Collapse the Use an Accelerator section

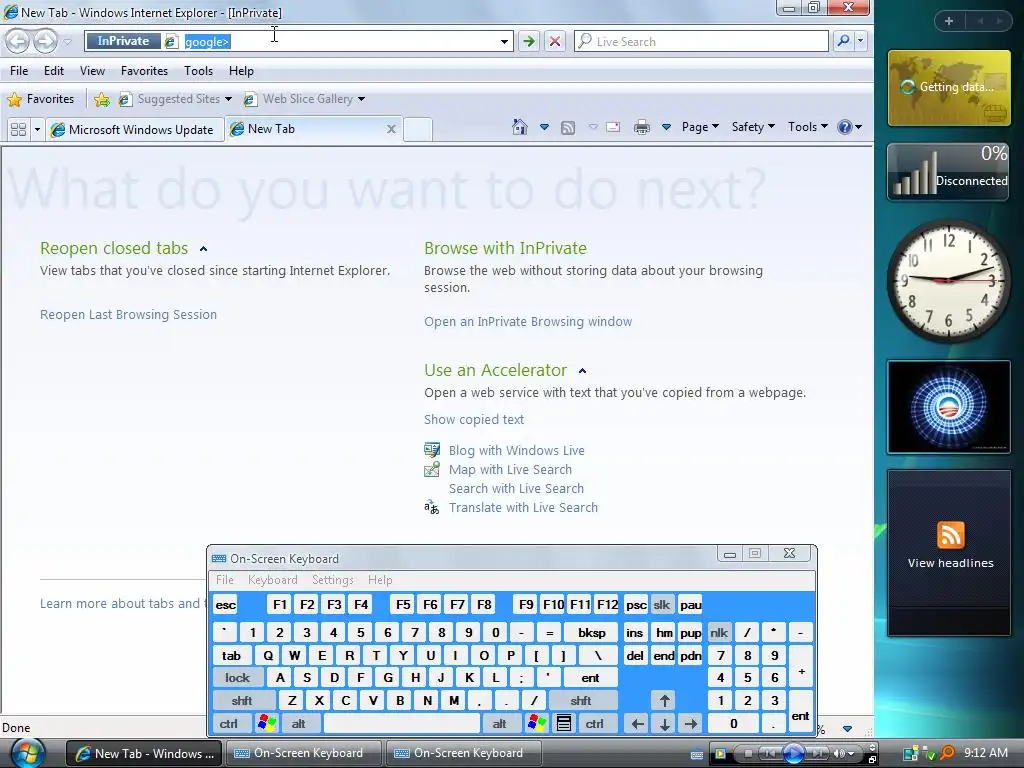click(x=583, y=371)
